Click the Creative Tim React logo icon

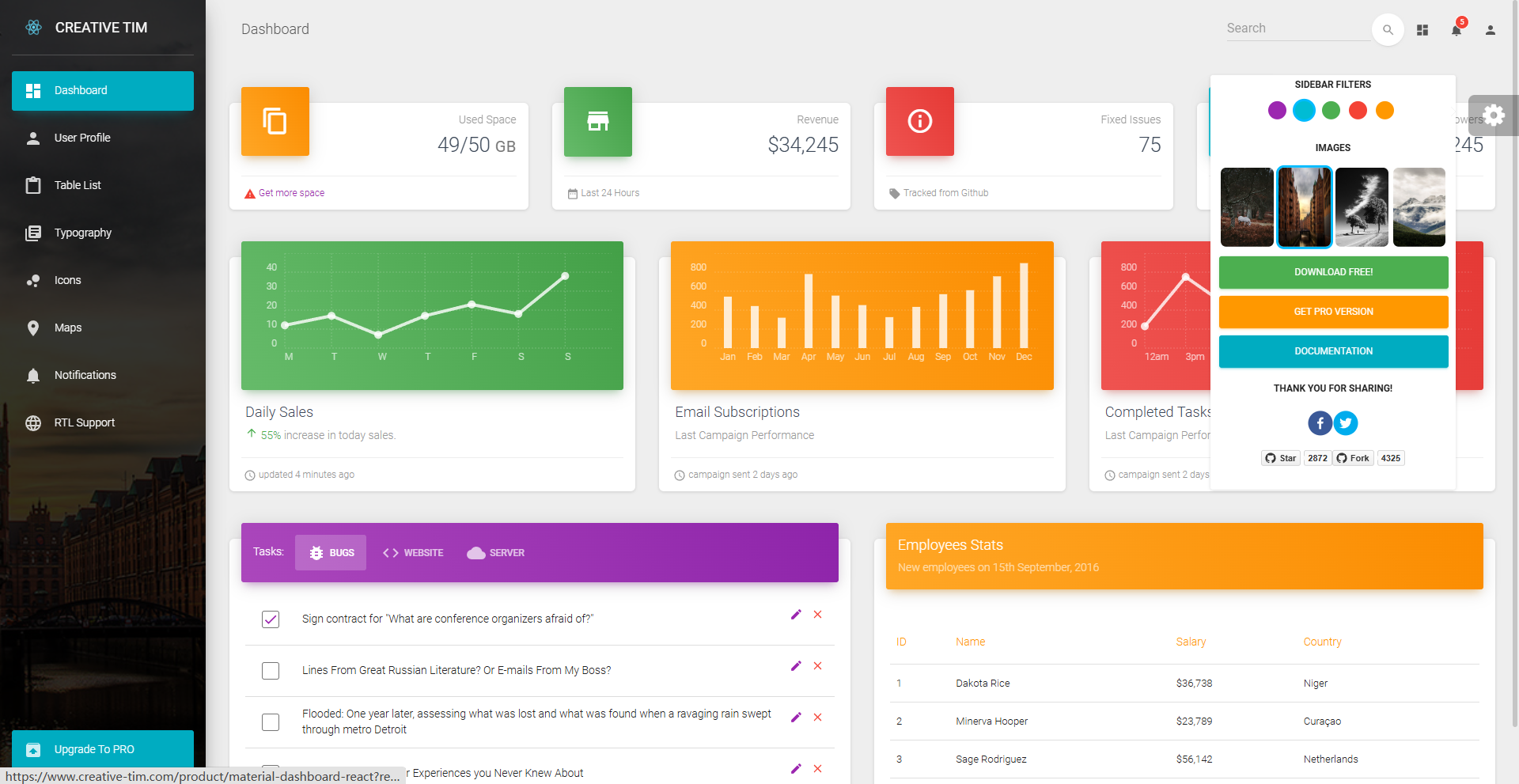33,28
